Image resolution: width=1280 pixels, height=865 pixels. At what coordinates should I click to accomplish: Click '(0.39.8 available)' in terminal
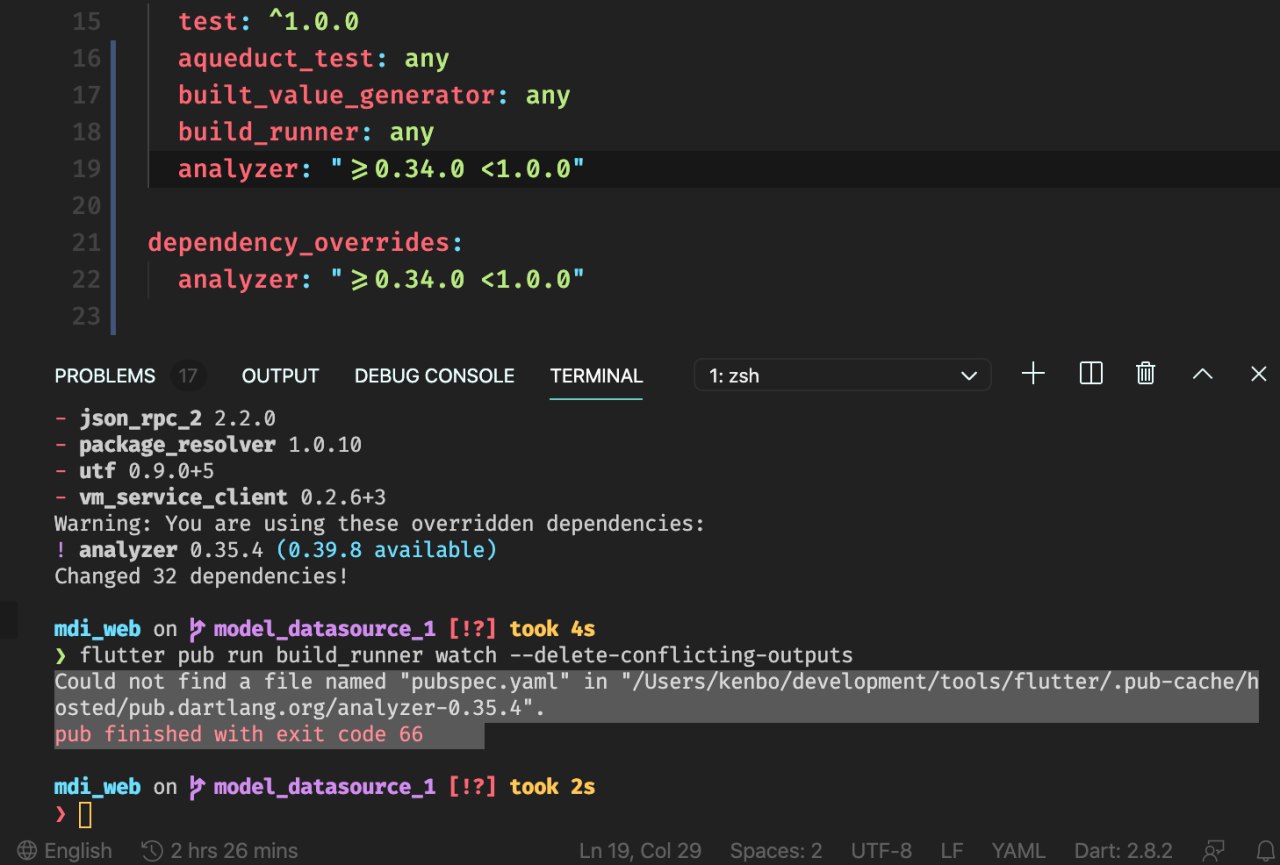[386, 550]
